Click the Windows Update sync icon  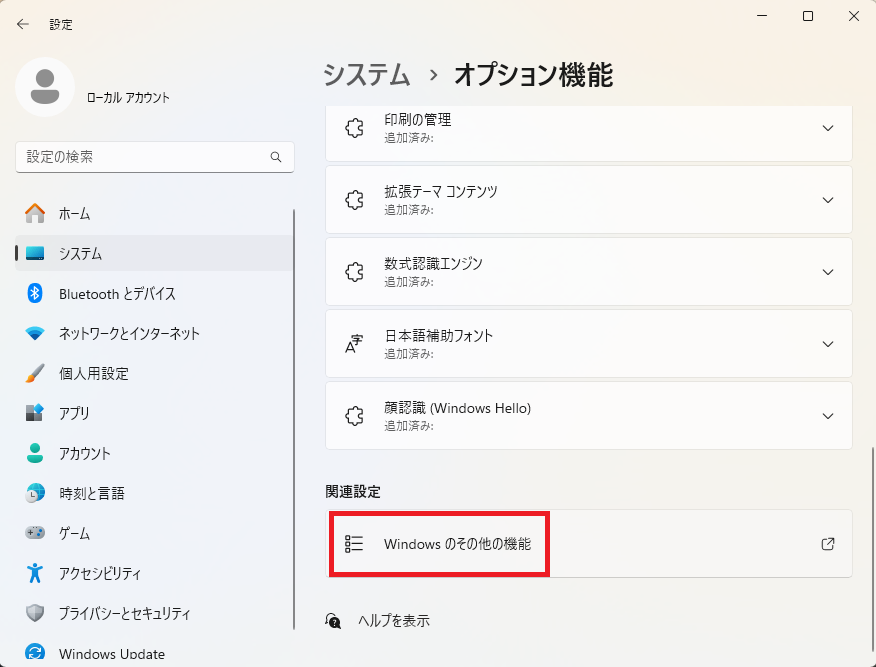[x=35, y=652]
